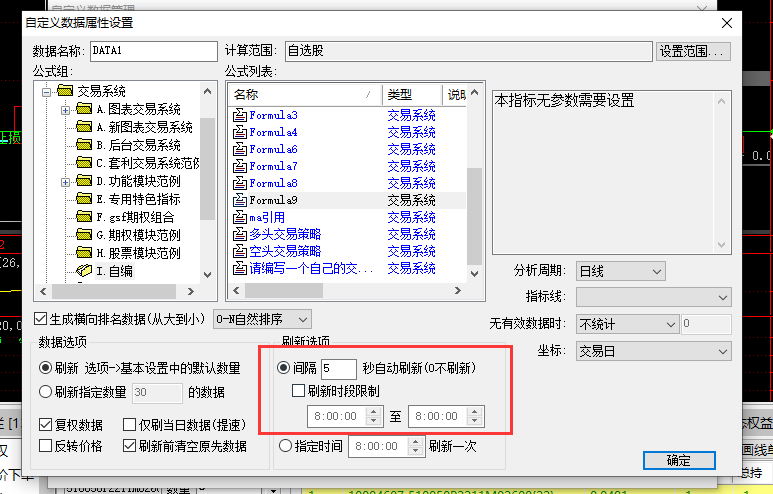
Task: Select 指定时间 刷新一次 radio button
Action: click(285, 446)
